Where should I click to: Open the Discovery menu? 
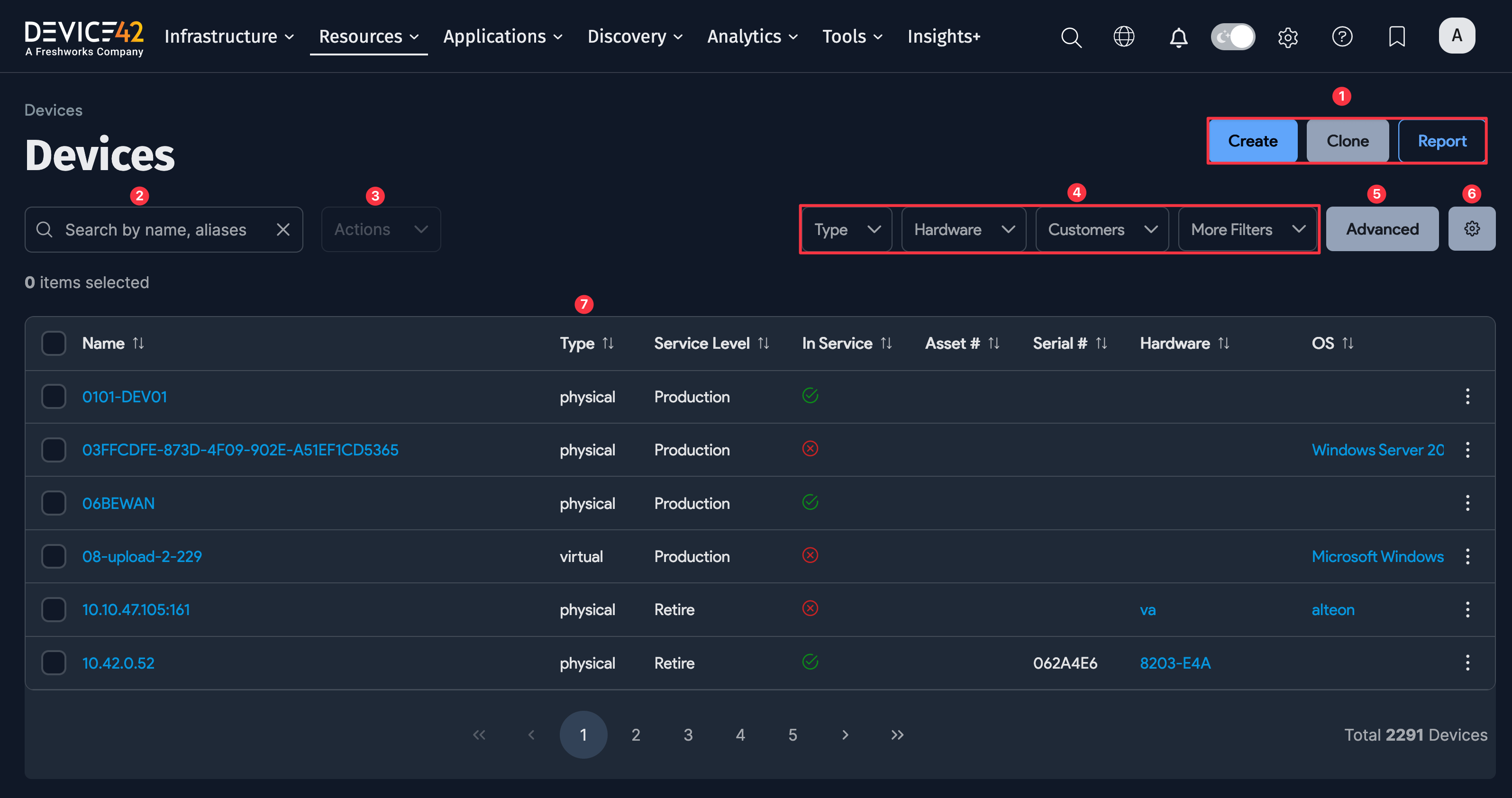tap(628, 36)
